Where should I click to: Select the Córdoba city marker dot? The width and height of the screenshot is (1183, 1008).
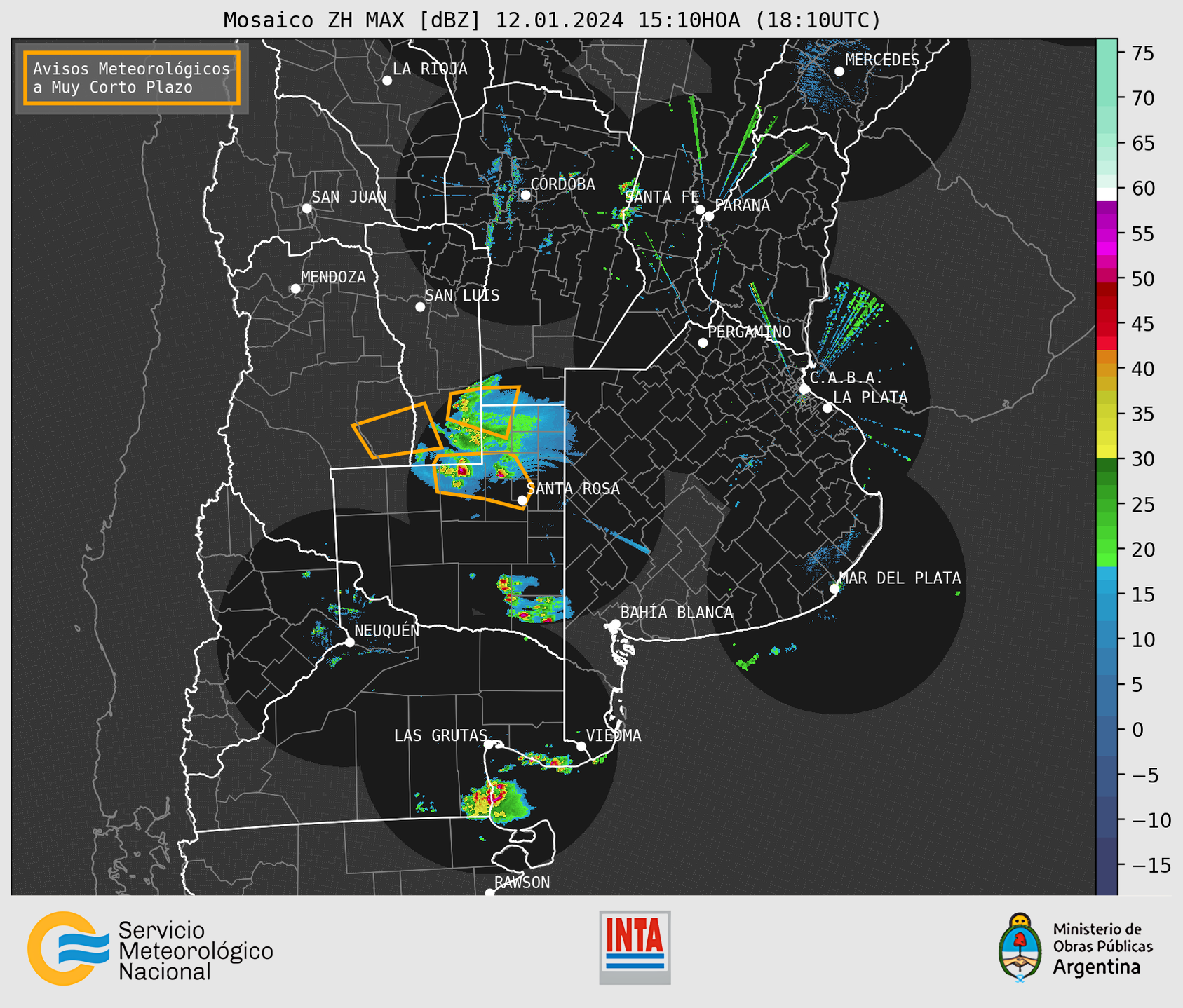(525, 195)
